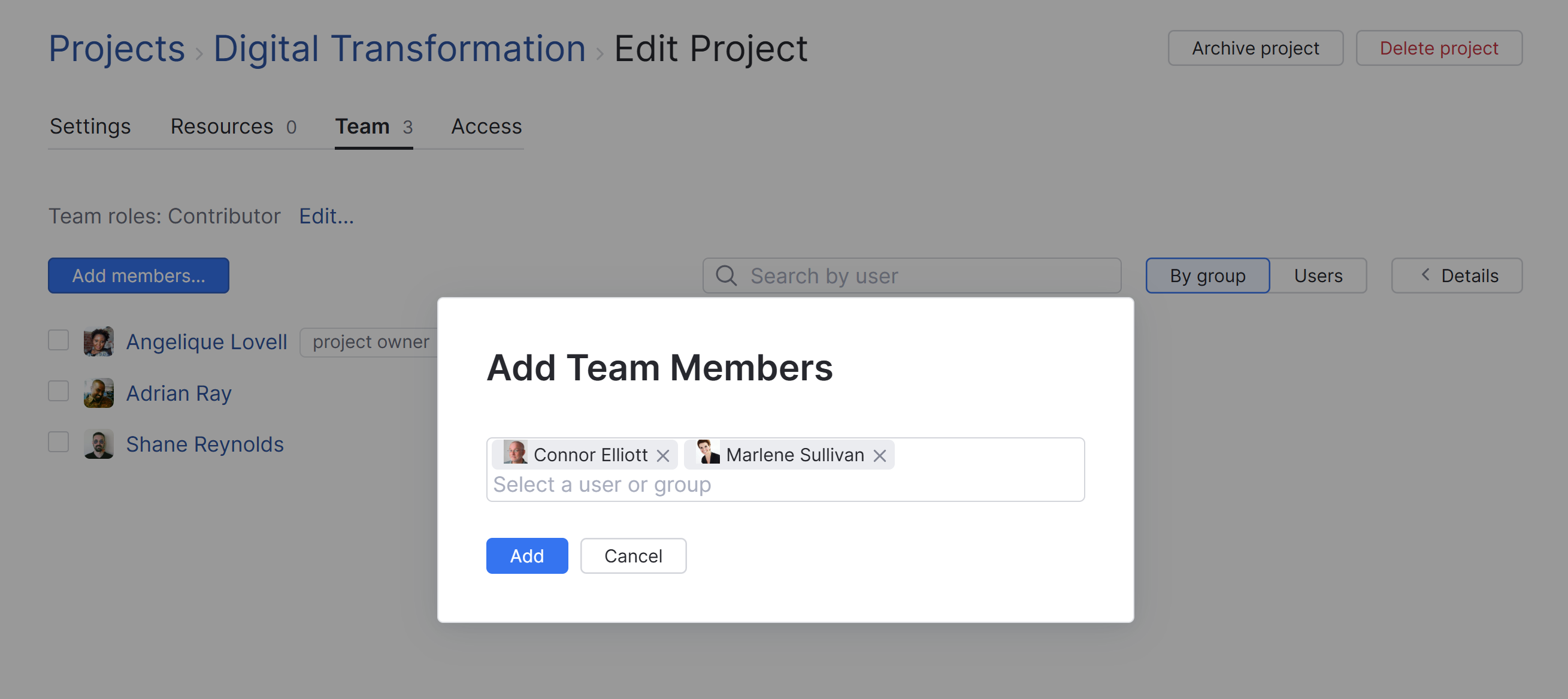The width and height of the screenshot is (1568, 699).
Task: Edit the team roles
Action: click(x=326, y=216)
